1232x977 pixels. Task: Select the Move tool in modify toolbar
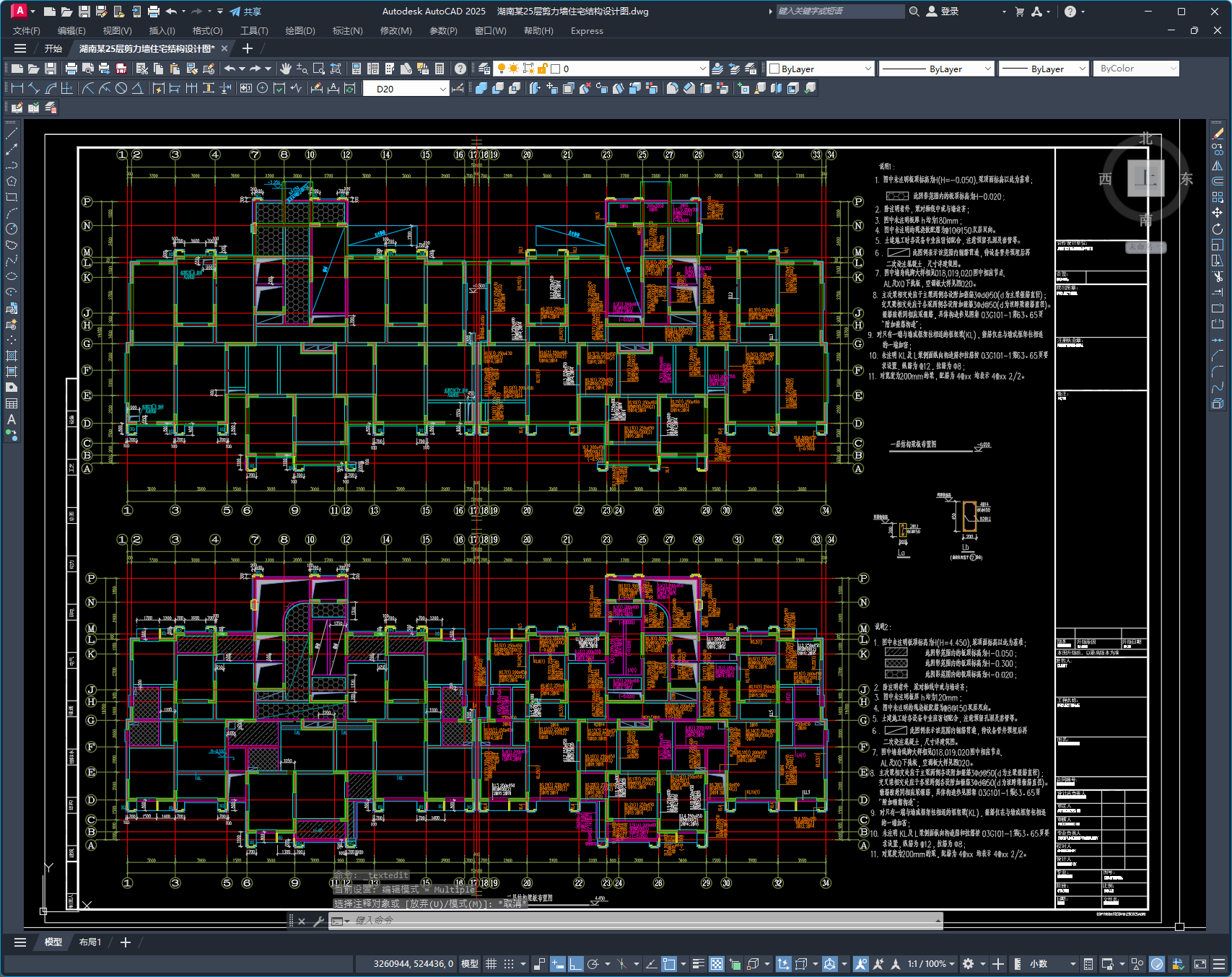(x=1218, y=213)
